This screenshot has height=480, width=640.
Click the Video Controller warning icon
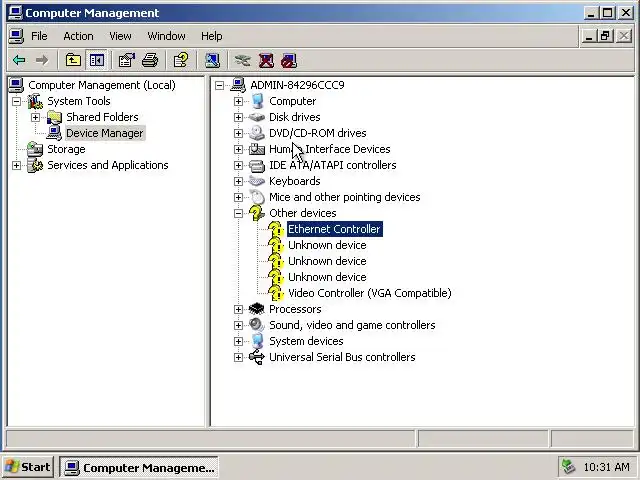pos(276,293)
